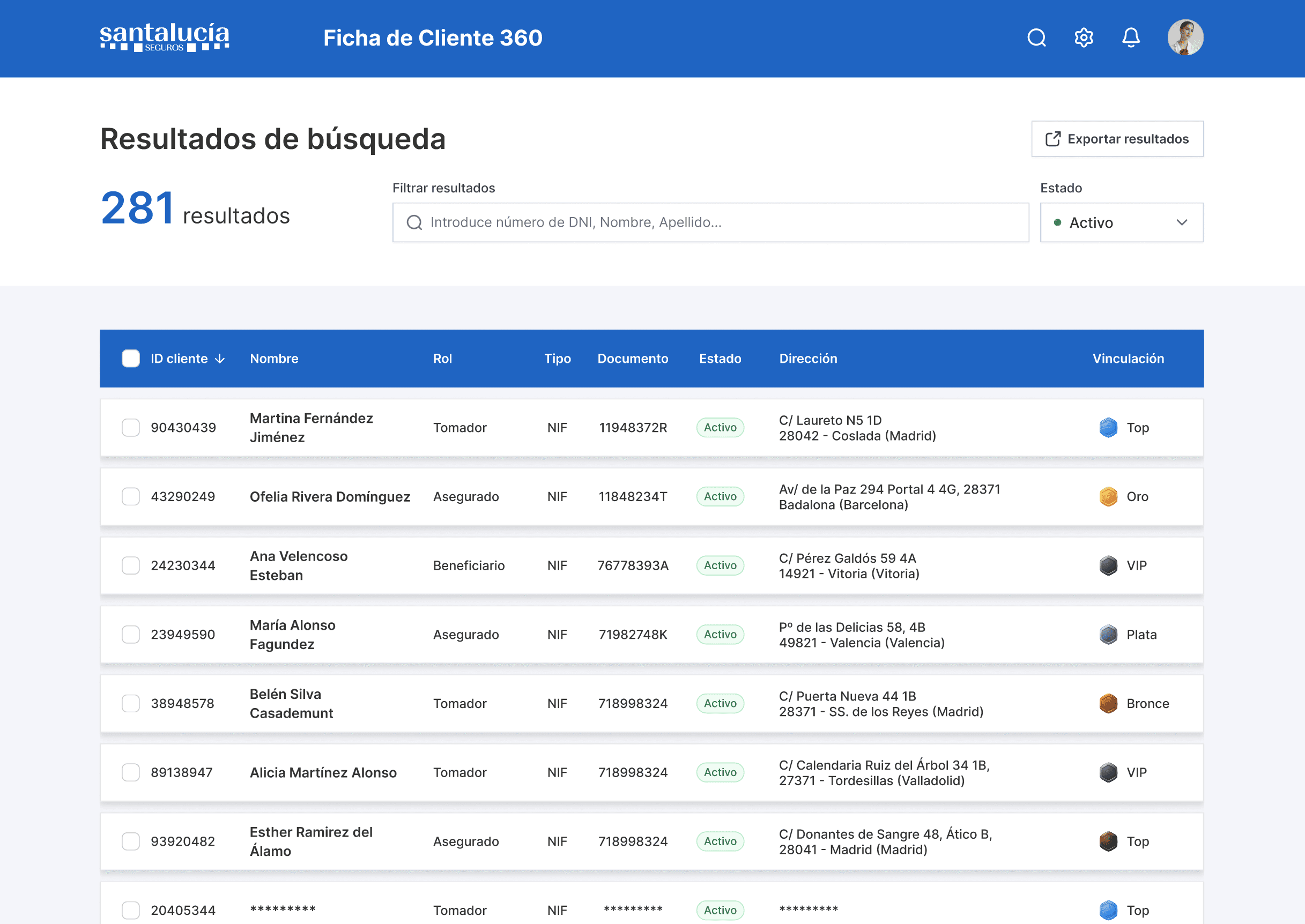Click the gold Oro badge icon
This screenshot has height=924, width=1305.
coord(1108,497)
